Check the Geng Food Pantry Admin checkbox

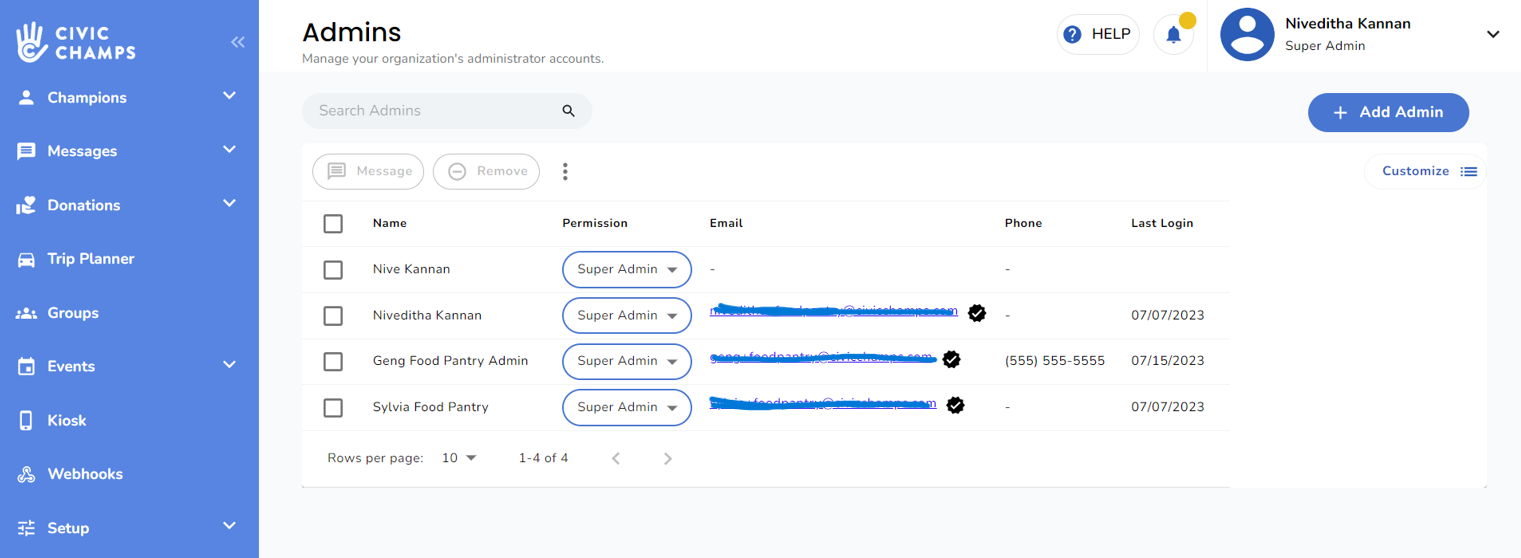[333, 361]
